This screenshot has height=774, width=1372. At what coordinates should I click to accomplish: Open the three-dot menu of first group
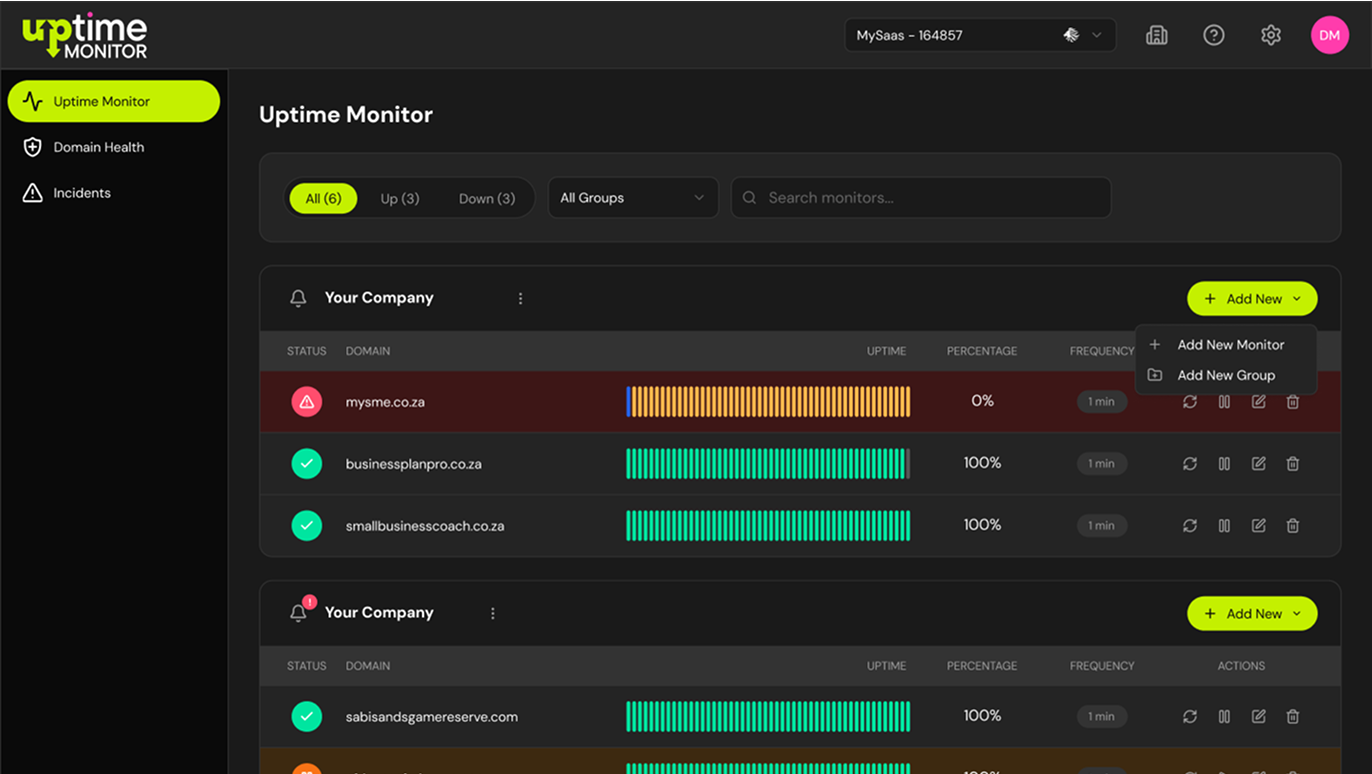point(520,298)
